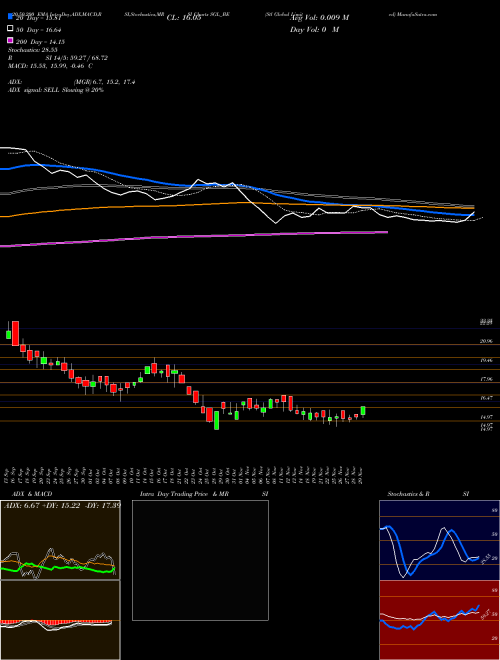Click the tall green candlestick at the low
This screenshot has height=660, width=500.
pos(217,420)
